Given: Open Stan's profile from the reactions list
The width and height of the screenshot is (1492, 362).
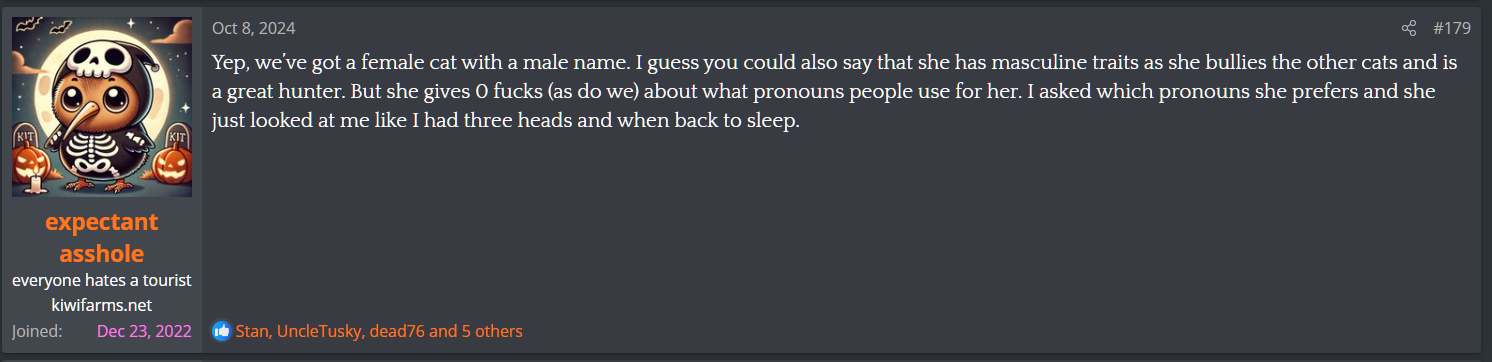Looking at the screenshot, I should [251, 331].
